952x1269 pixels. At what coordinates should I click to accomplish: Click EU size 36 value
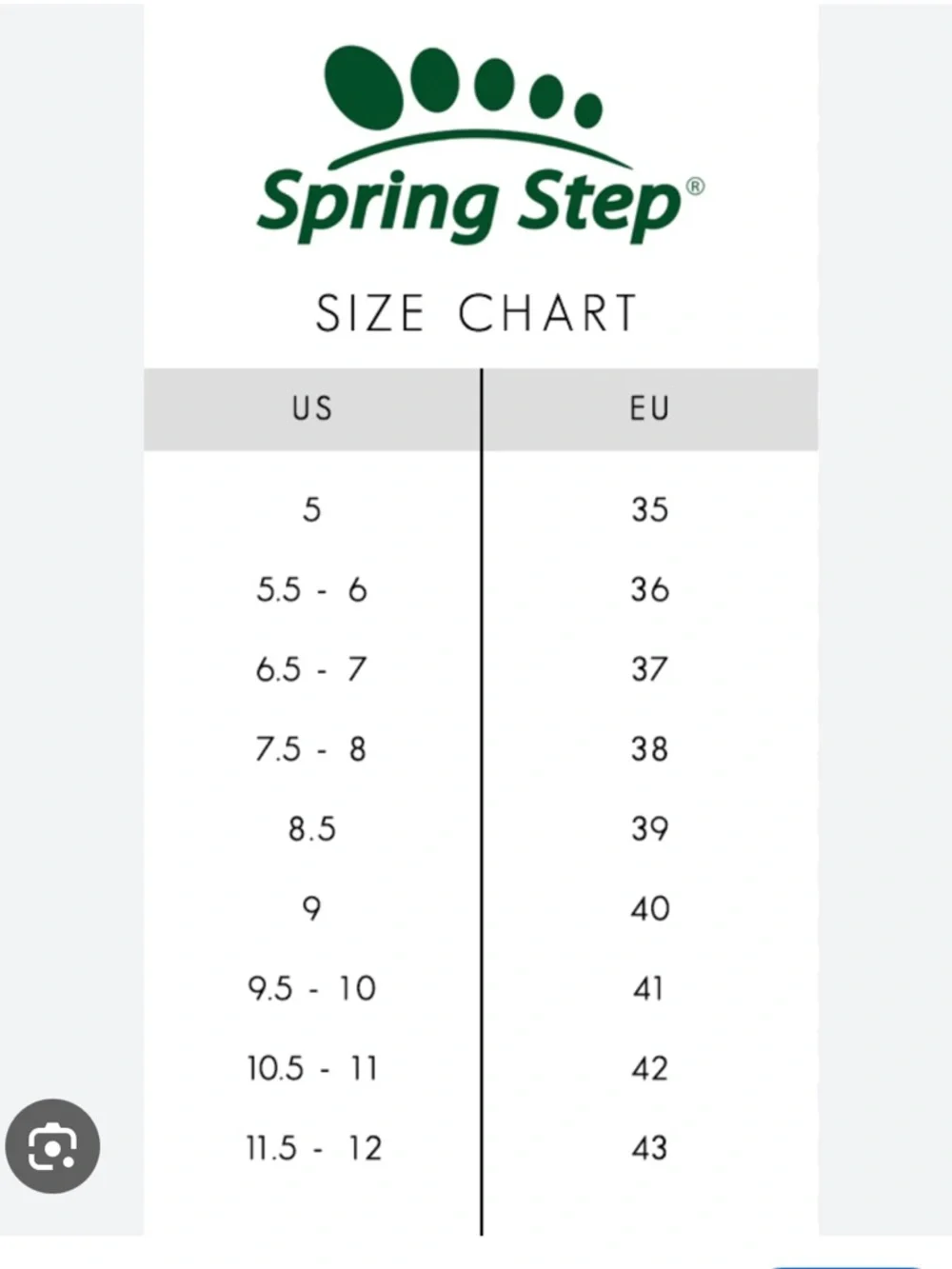[649, 590]
